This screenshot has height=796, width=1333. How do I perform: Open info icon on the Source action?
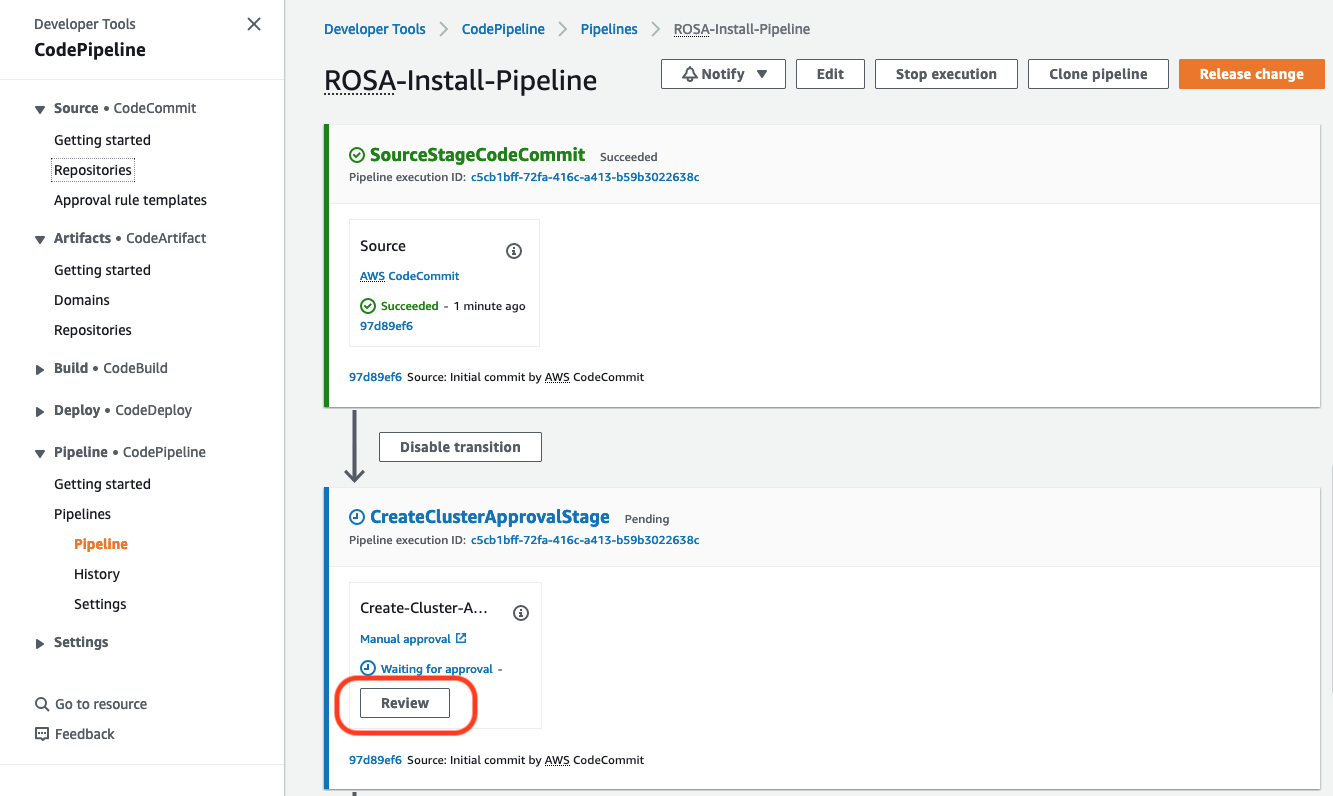coord(514,251)
